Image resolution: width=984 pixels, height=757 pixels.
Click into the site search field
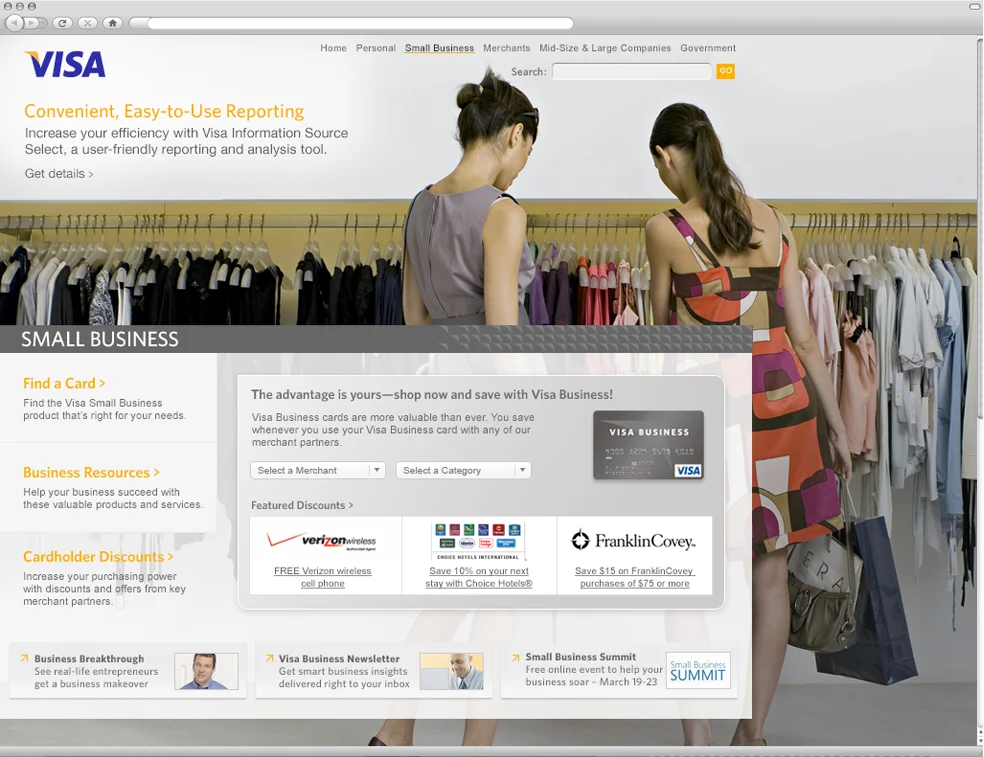coord(631,72)
